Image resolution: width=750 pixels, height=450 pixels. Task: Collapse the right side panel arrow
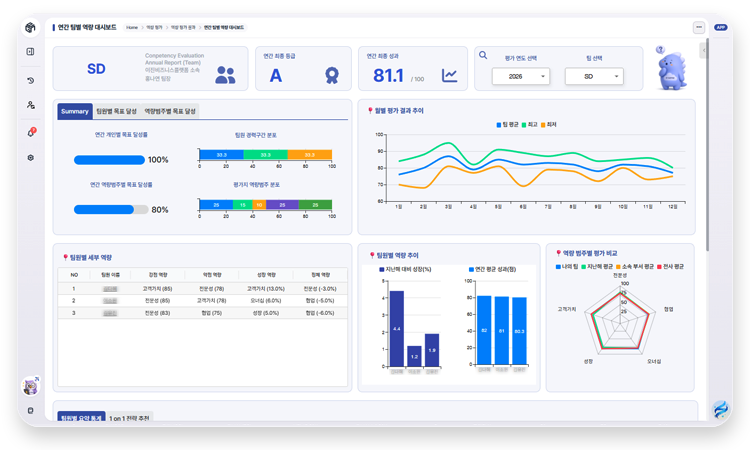pos(704,50)
